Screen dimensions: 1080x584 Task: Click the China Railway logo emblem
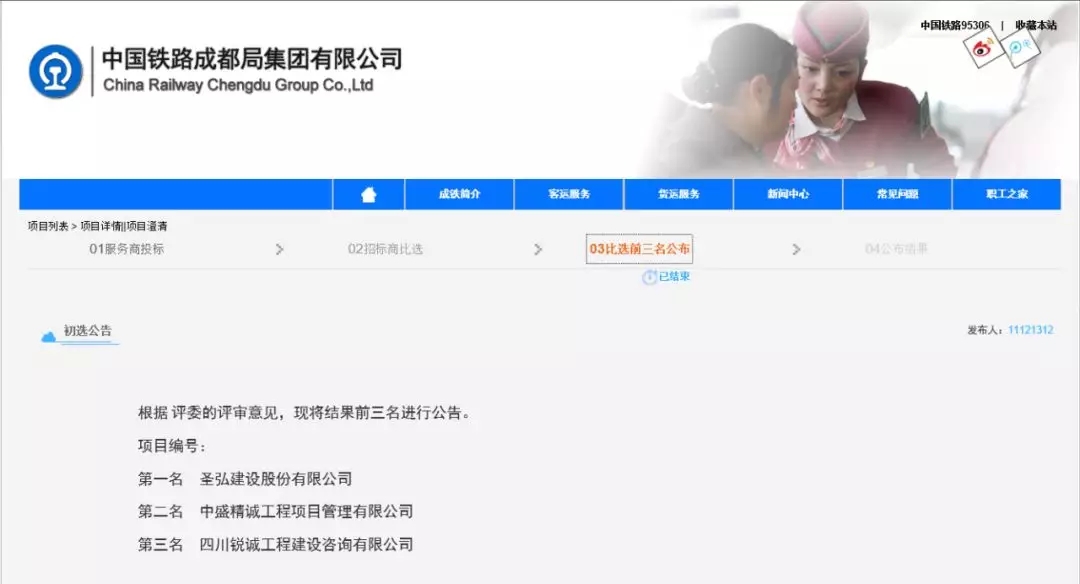point(56,72)
